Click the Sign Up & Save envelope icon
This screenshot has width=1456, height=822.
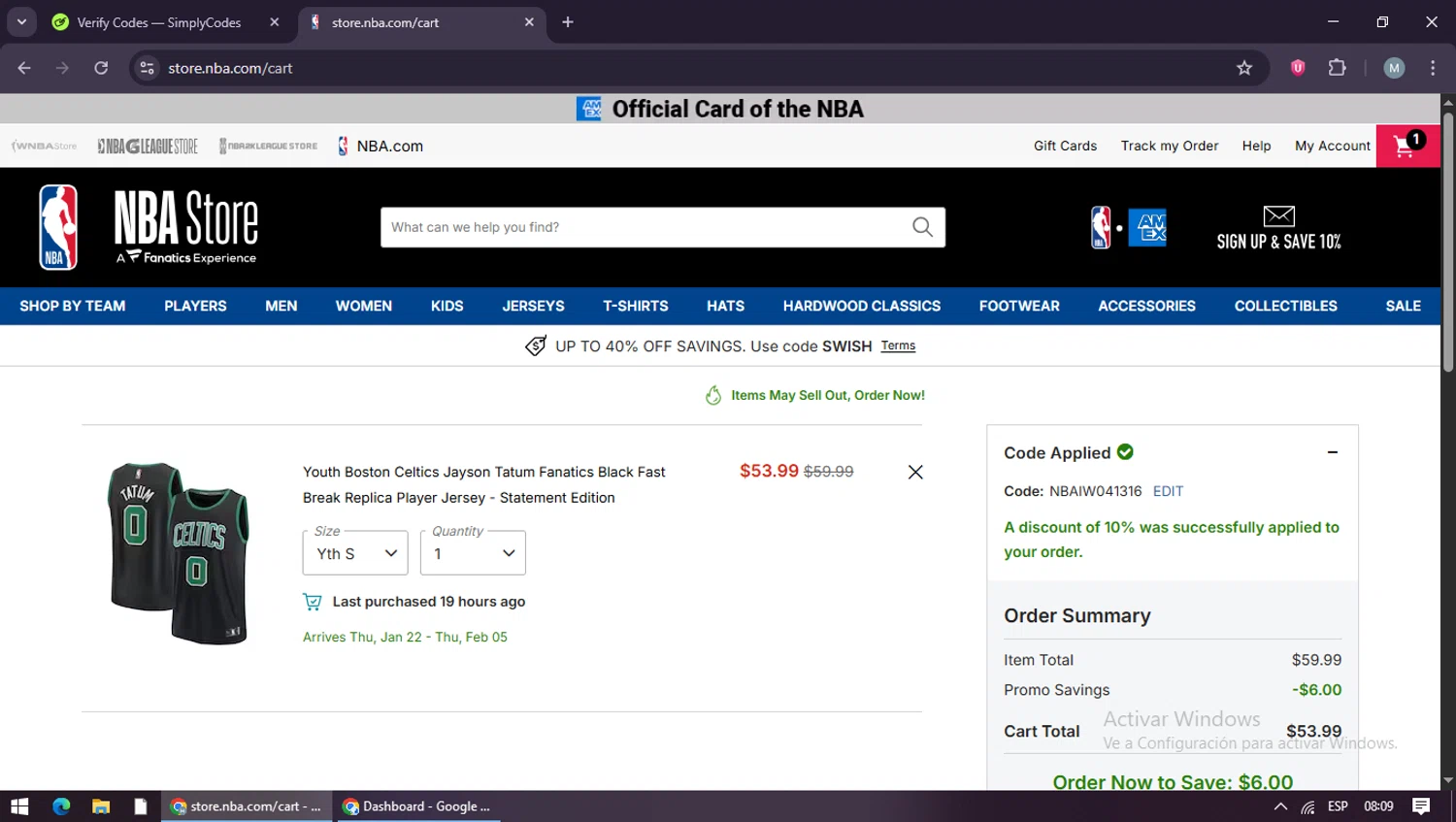point(1278,215)
